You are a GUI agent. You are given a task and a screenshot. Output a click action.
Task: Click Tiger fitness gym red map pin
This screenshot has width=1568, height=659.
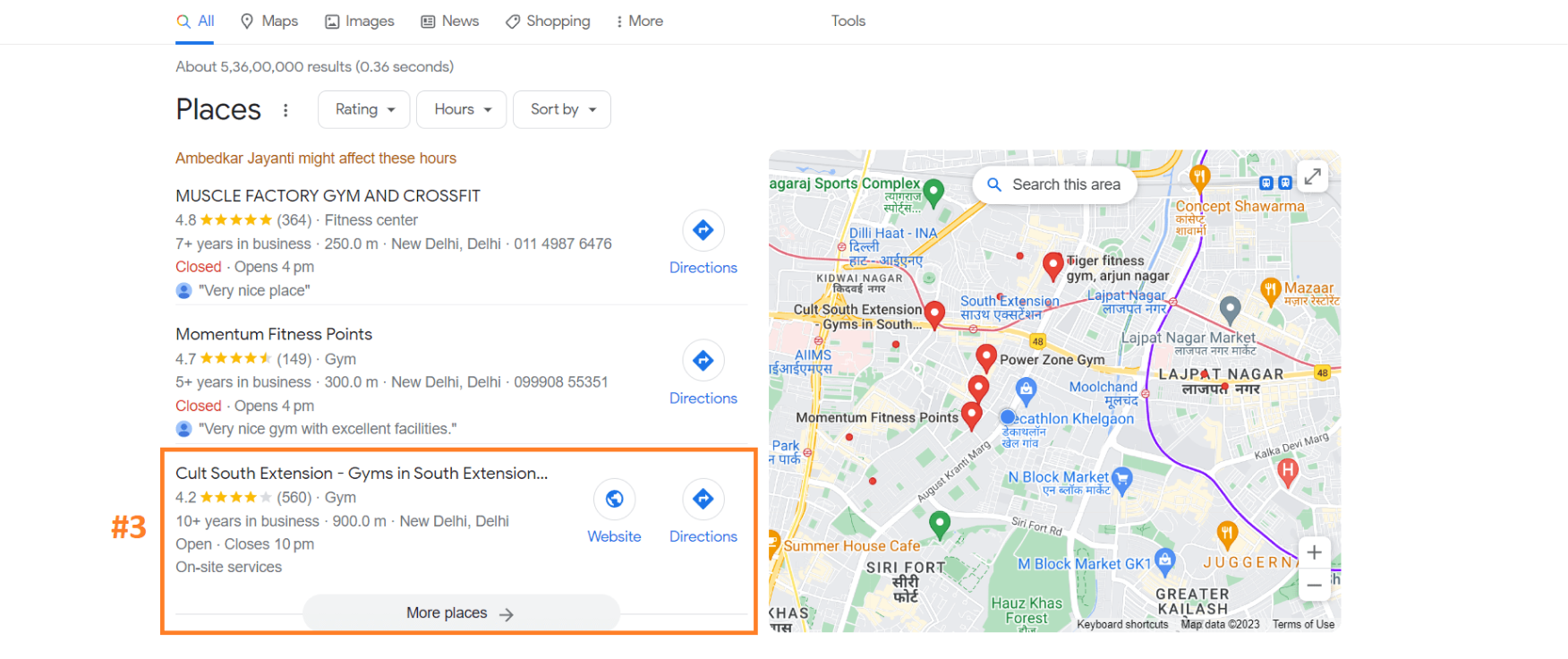1053,266
